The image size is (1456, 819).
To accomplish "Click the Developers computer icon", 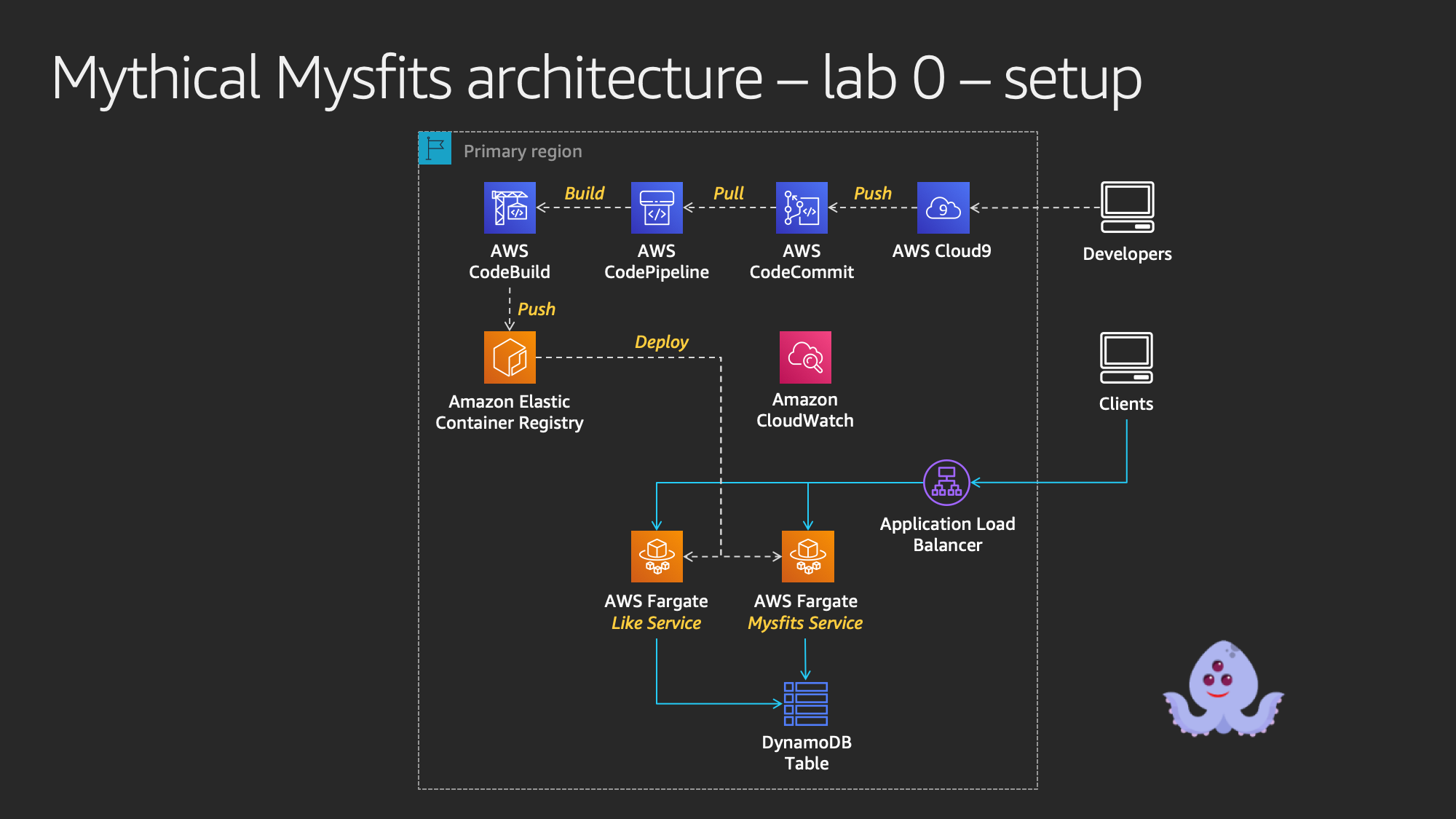I will (1128, 207).
